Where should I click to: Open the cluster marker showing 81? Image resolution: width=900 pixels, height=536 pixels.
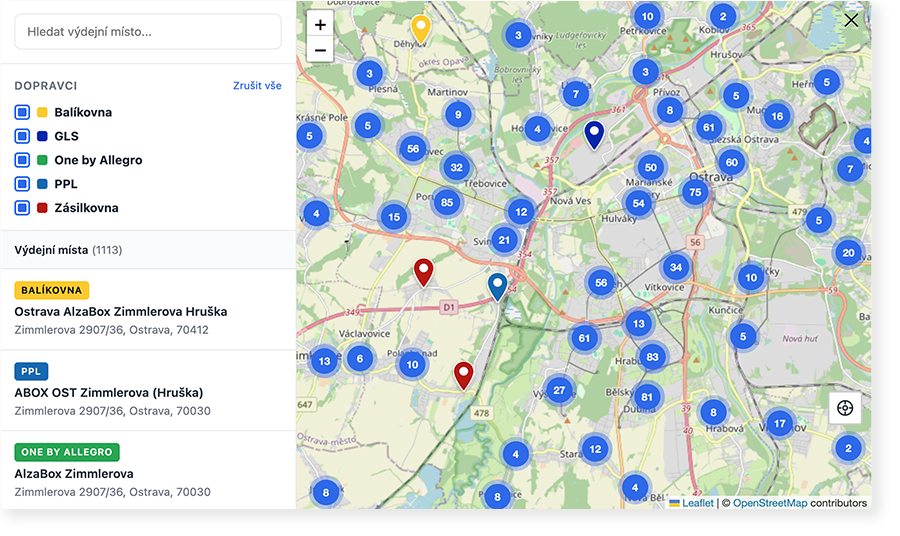647,397
